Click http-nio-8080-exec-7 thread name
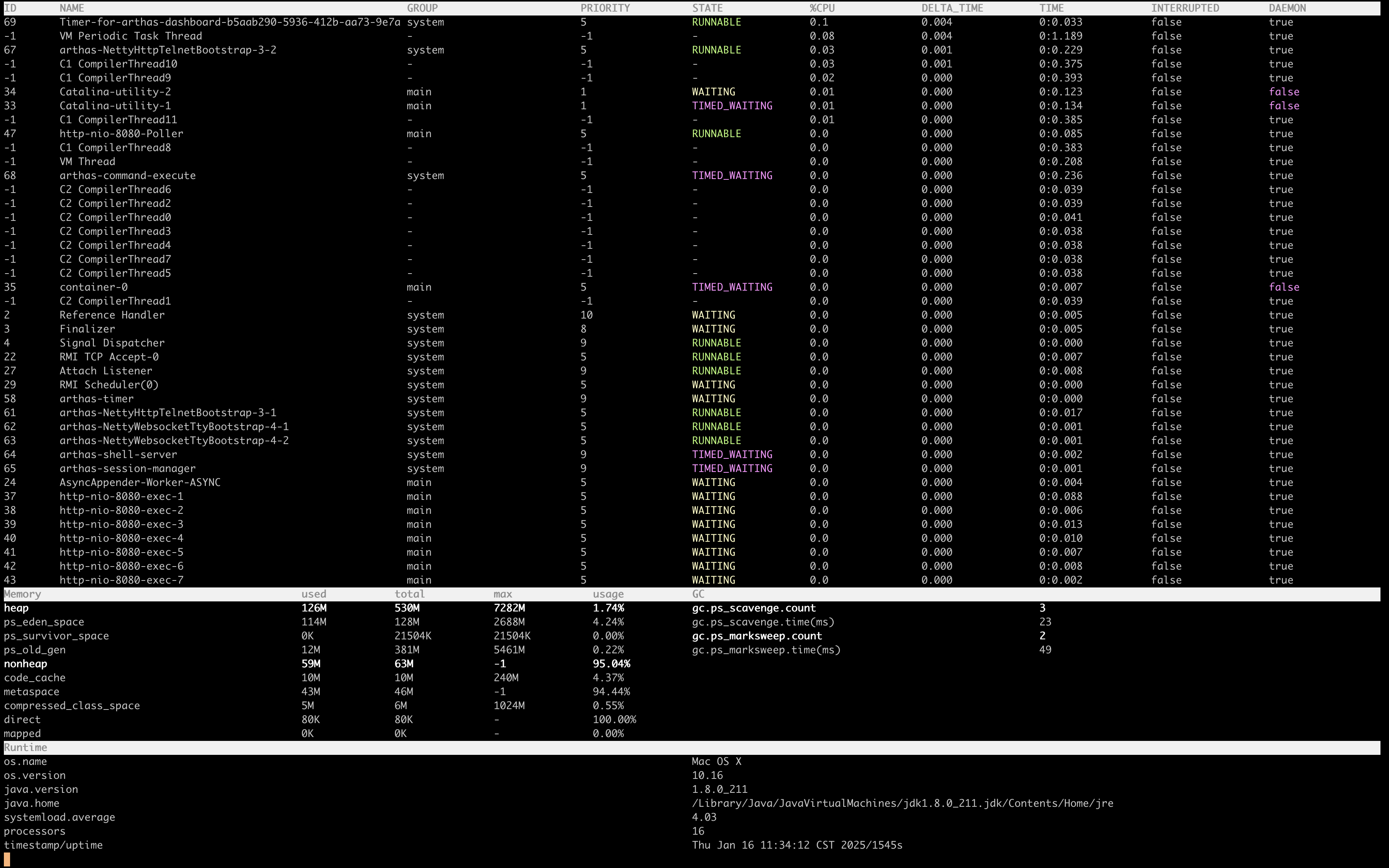The width and height of the screenshot is (1389, 868). [x=122, y=580]
